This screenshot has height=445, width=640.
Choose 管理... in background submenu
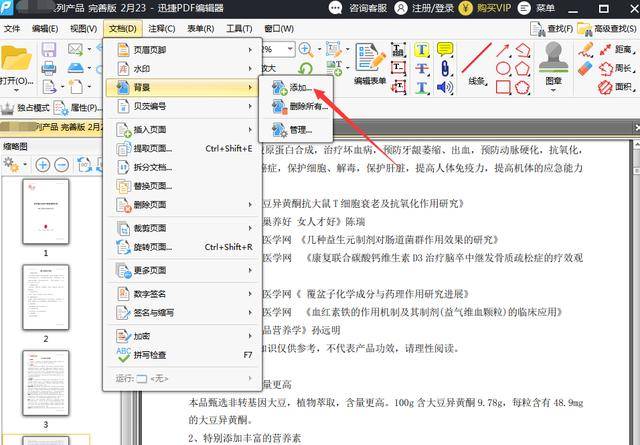click(296, 130)
